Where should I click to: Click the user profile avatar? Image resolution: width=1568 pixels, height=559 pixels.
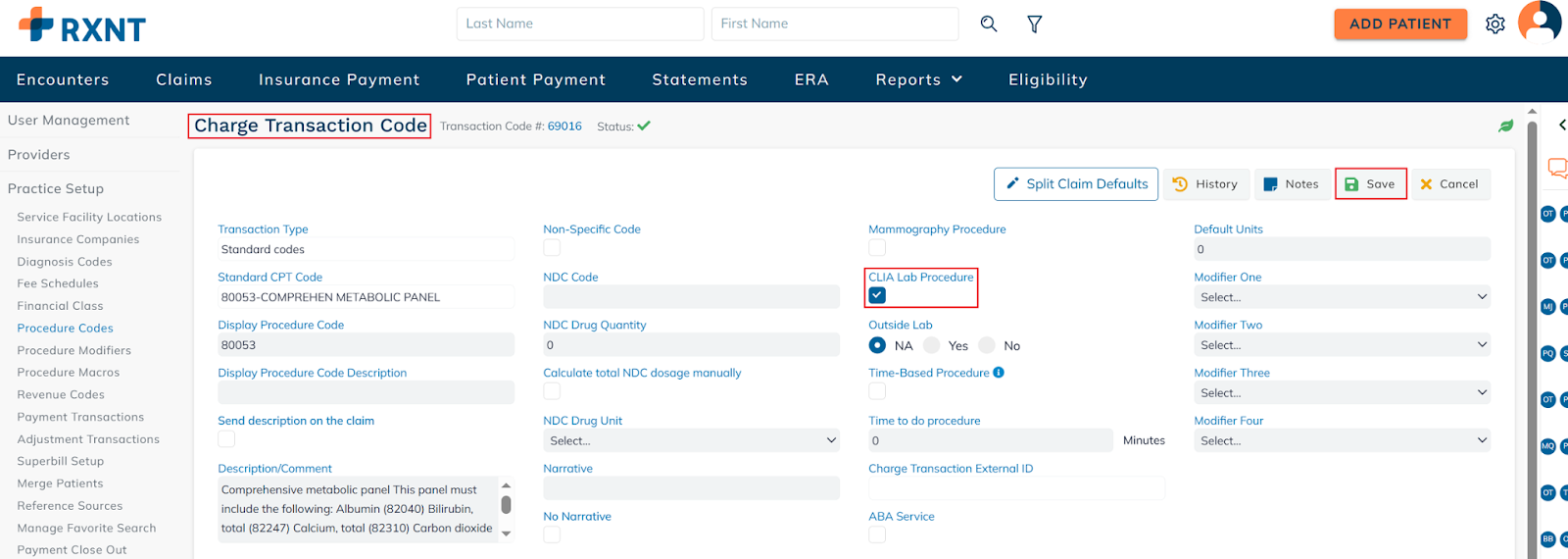1540,22
